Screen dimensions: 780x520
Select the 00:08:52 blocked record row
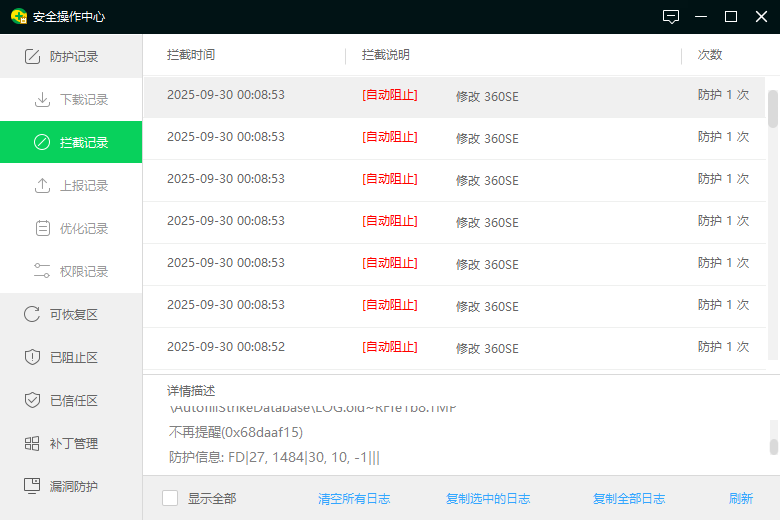[x=455, y=347]
